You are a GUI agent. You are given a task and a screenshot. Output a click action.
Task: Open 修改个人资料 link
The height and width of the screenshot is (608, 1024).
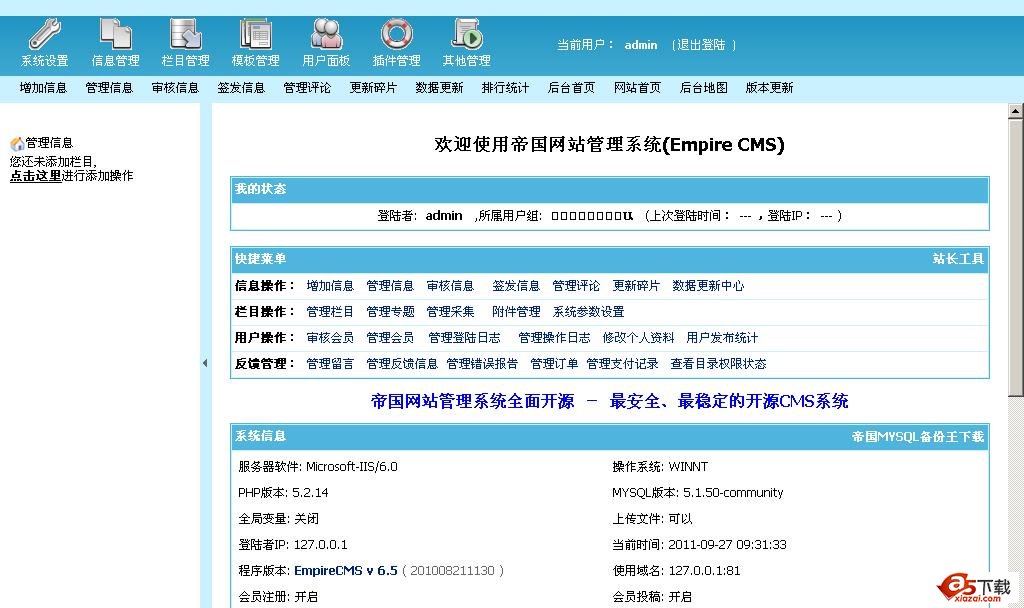pyautogui.click(x=638, y=338)
